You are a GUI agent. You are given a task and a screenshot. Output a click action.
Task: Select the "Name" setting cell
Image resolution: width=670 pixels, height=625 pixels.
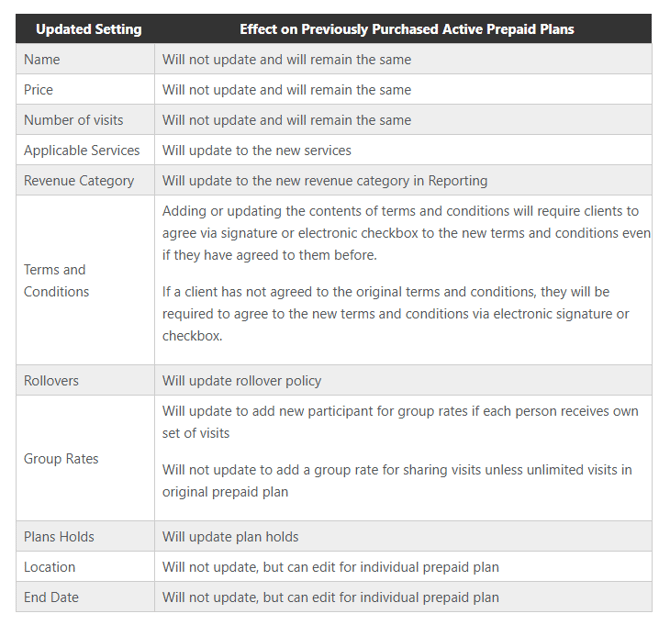[42, 60]
